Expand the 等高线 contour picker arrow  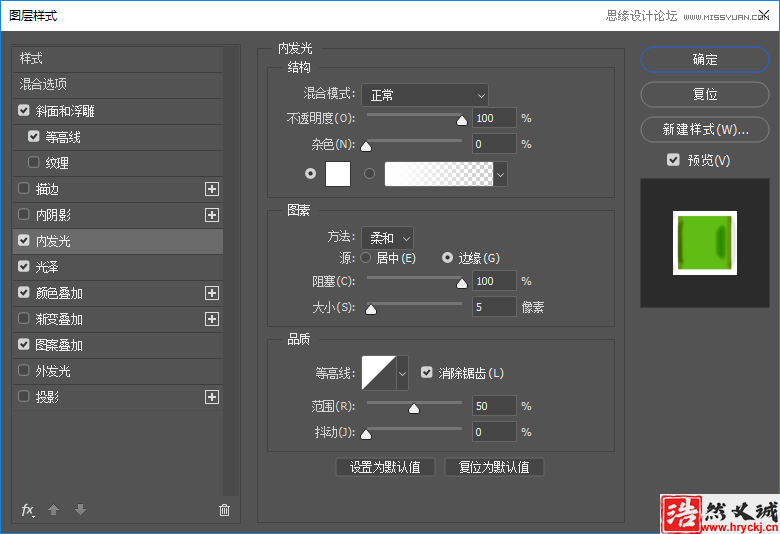(x=402, y=373)
